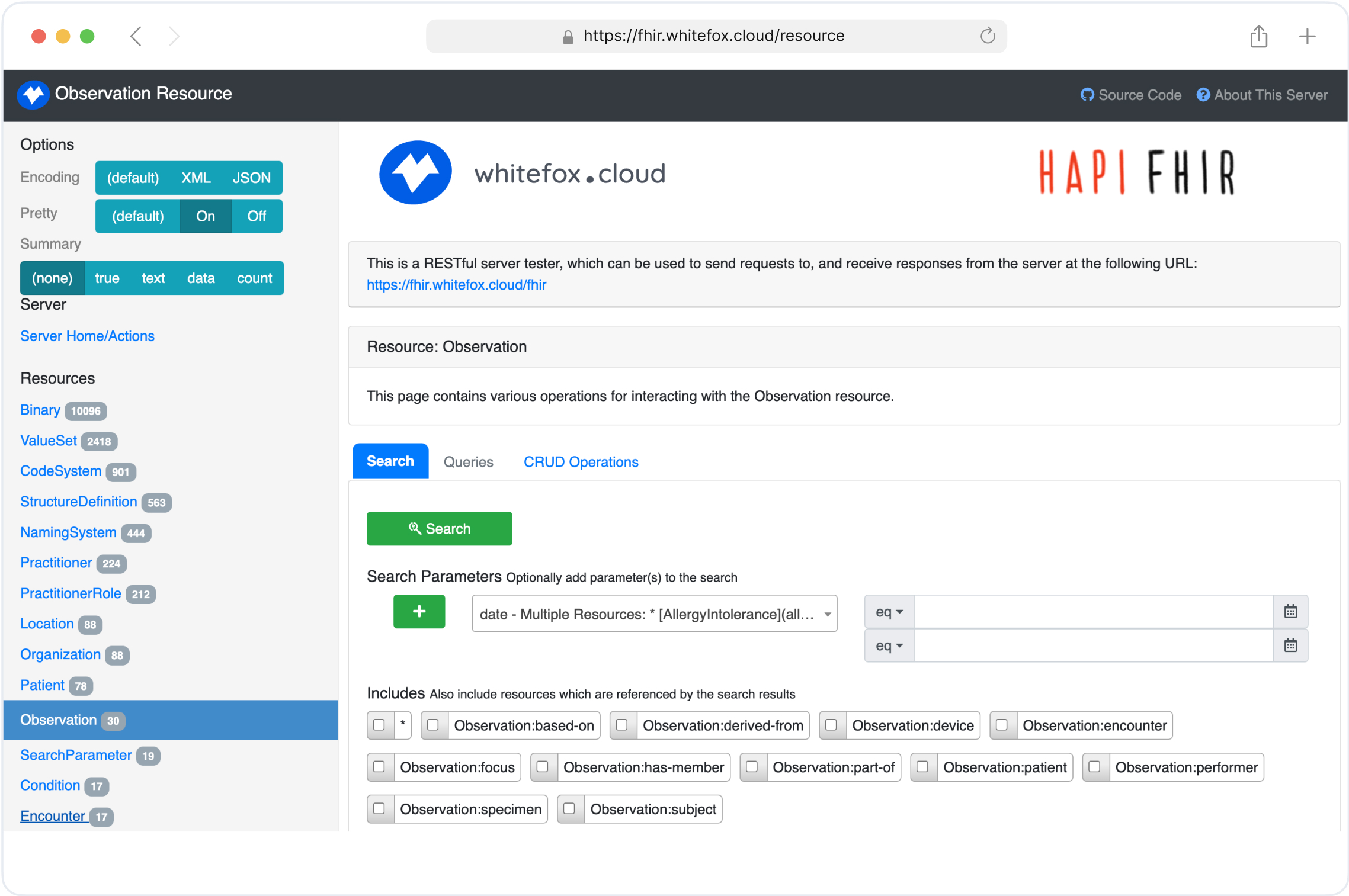Check Observation:based-on include
This screenshot has height=896, width=1349.
click(433, 725)
